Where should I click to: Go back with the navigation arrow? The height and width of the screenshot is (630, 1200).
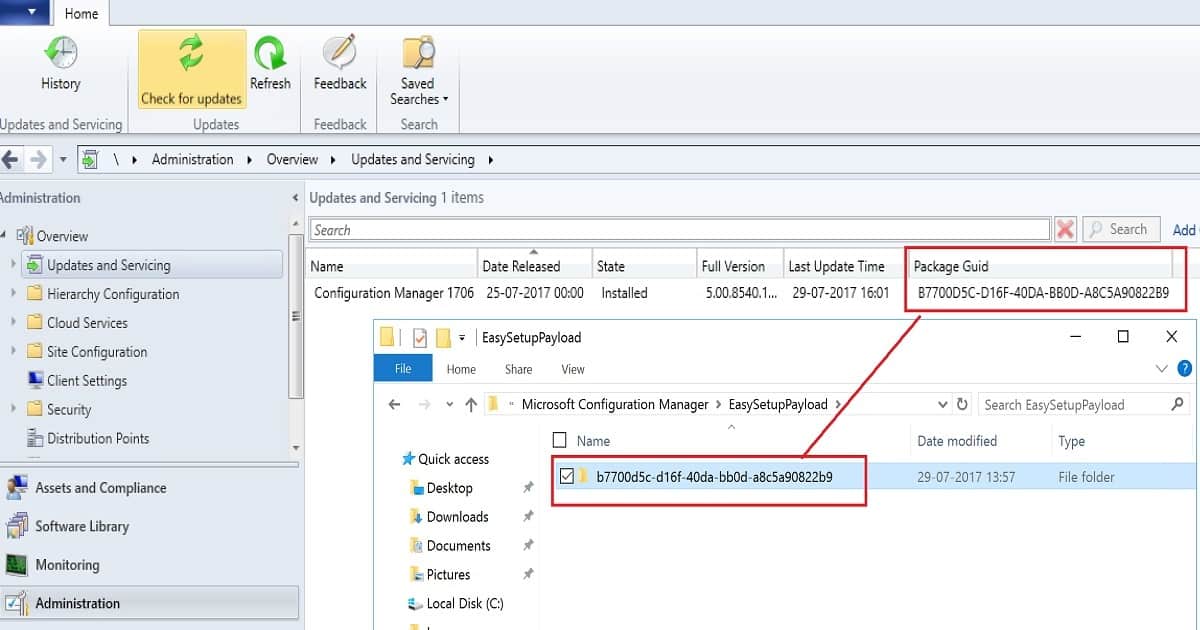click(x=10, y=159)
